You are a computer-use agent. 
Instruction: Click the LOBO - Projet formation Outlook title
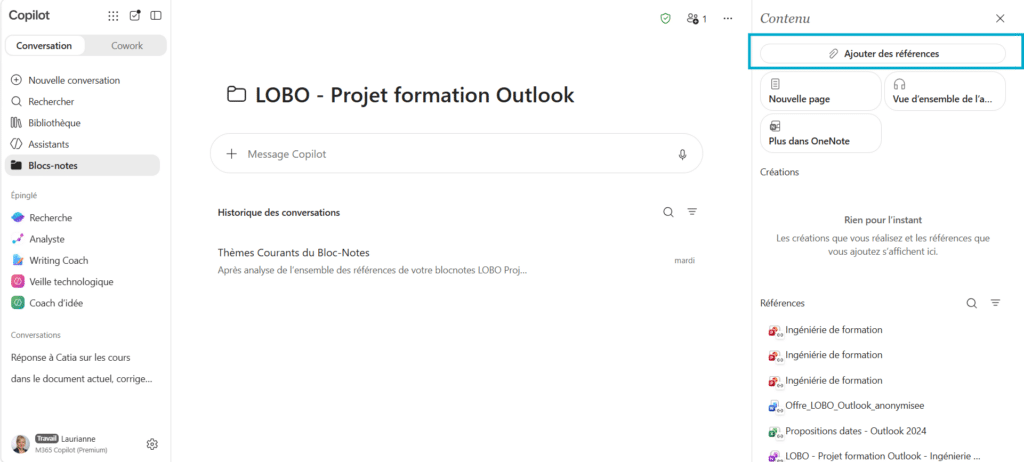(415, 95)
